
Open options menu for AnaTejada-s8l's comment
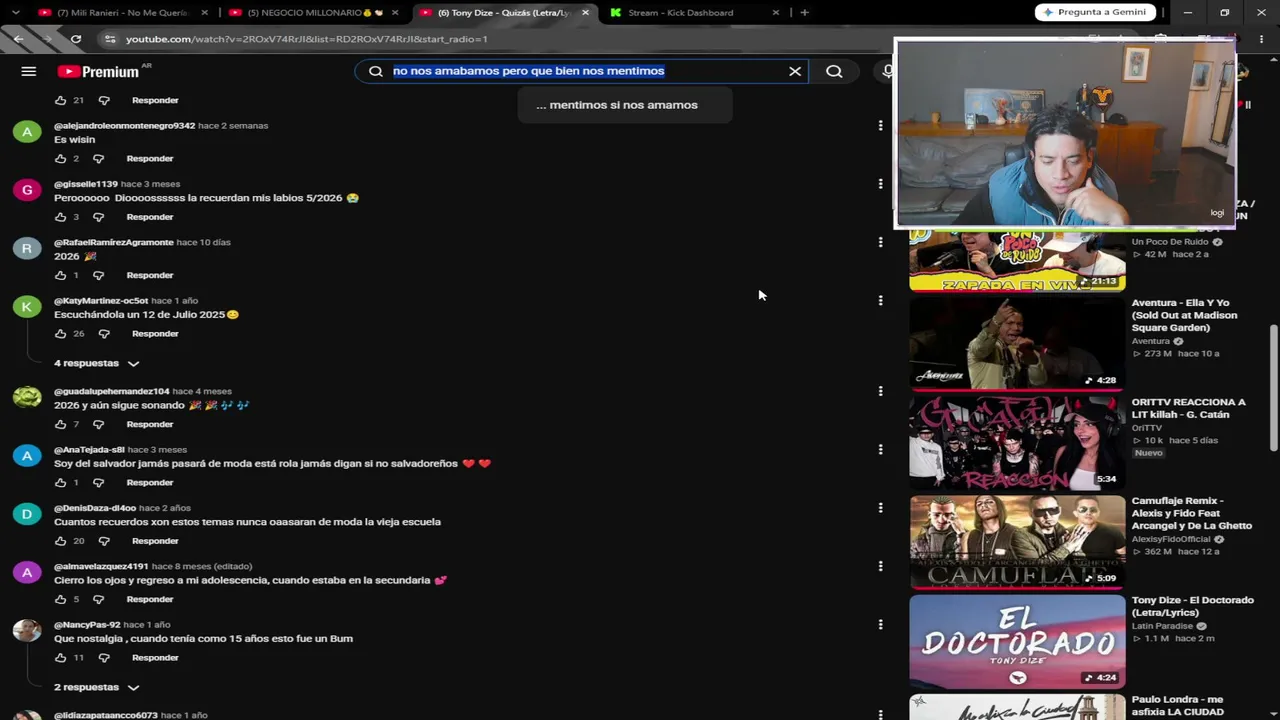coord(880,449)
